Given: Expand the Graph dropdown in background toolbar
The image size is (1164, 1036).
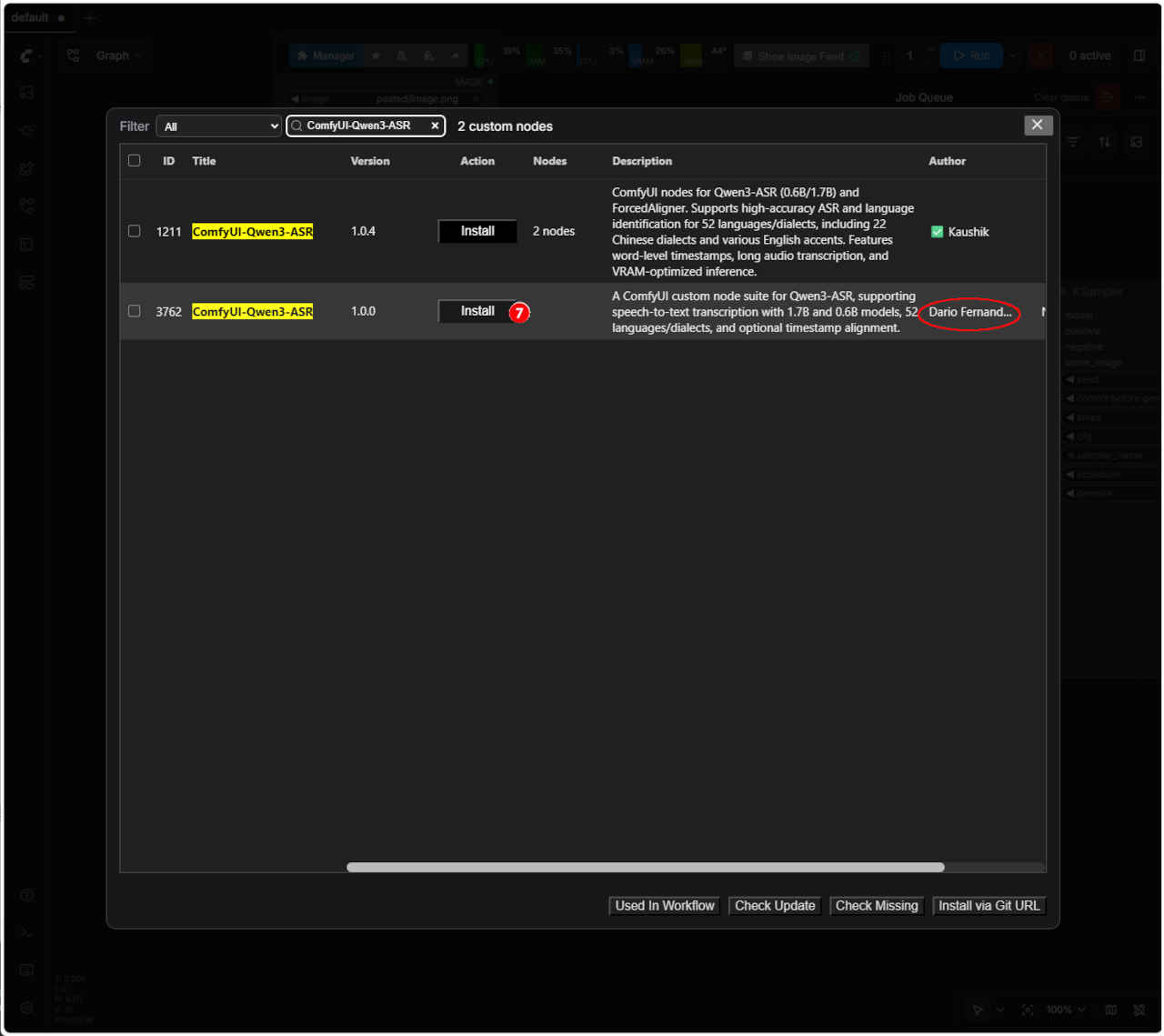Looking at the screenshot, I should (104, 55).
